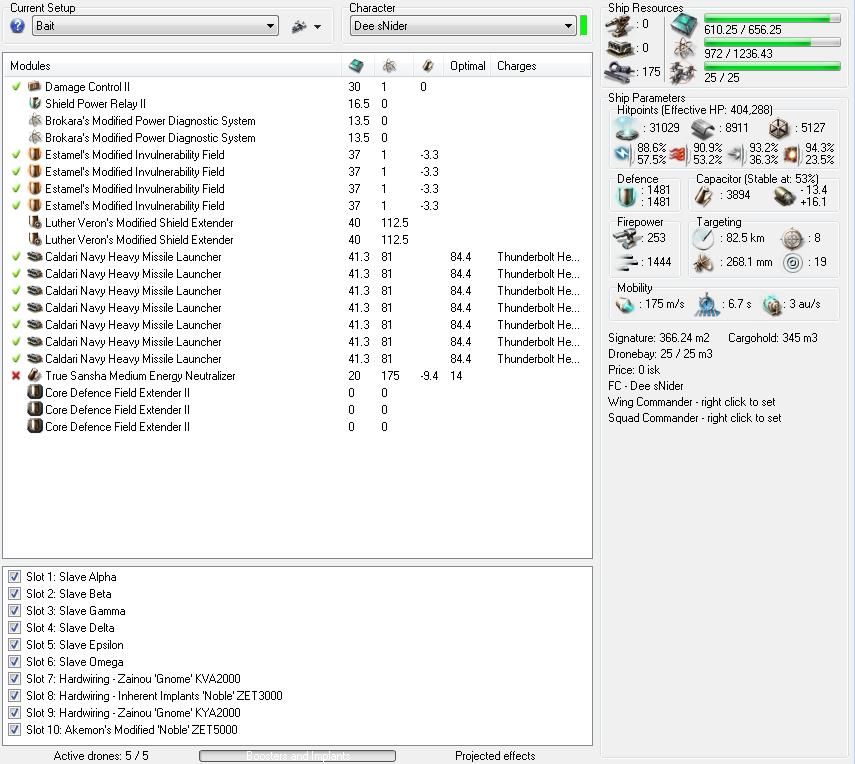855x764 pixels.
Task: Click the EM resistance icon beside 88.6%
Action: coord(623,154)
